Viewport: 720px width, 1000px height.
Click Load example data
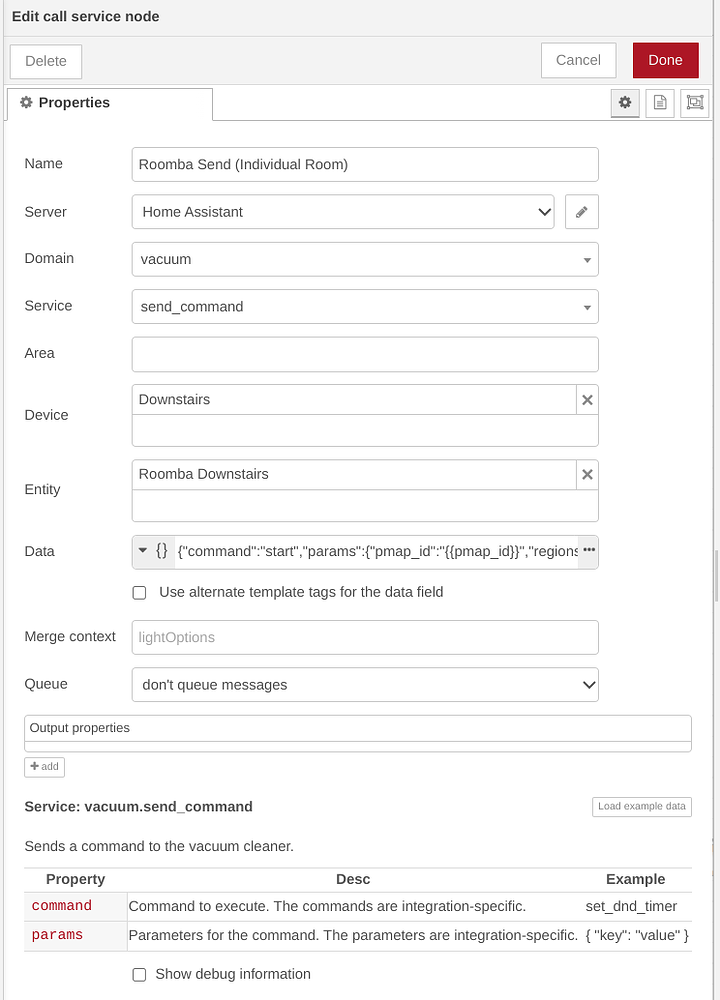pyautogui.click(x=641, y=806)
